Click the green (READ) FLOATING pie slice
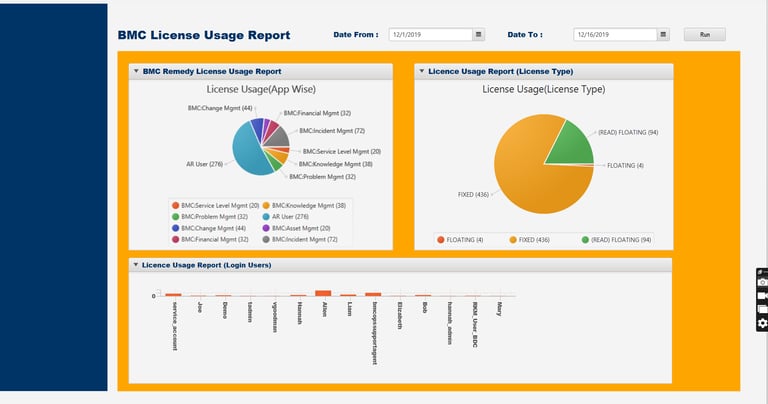The image size is (768, 404). 572,146
